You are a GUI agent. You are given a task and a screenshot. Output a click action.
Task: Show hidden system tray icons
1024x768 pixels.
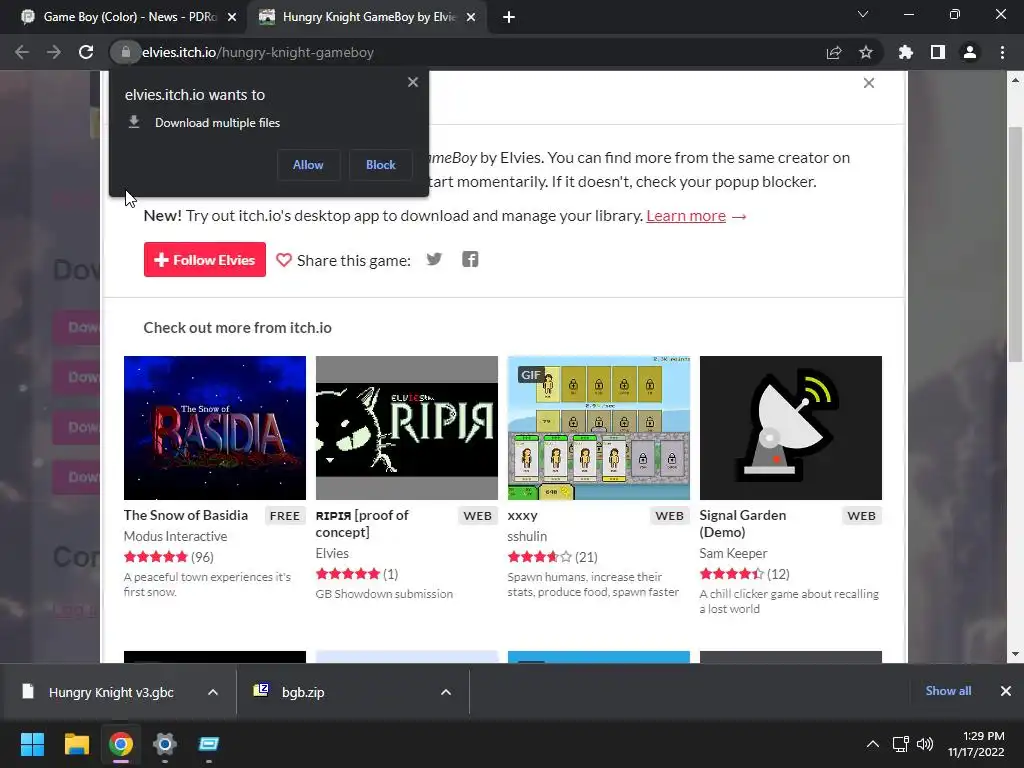[872, 744]
